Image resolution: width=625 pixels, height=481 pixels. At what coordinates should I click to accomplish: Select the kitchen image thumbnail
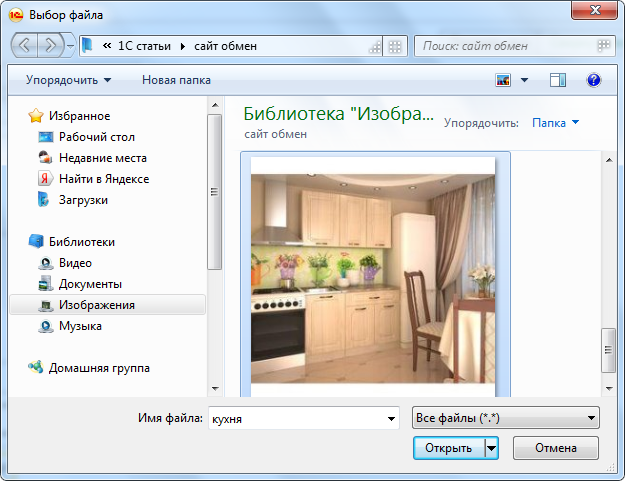[373, 277]
